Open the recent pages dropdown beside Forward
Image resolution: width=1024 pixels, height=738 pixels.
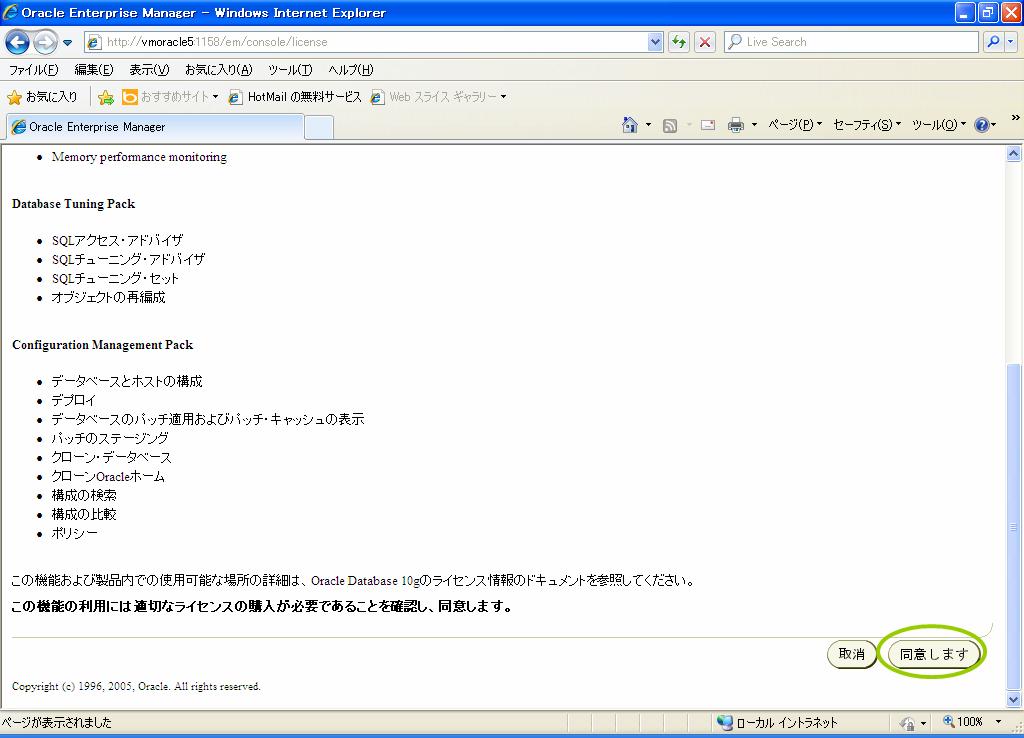(x=67, y=42)
